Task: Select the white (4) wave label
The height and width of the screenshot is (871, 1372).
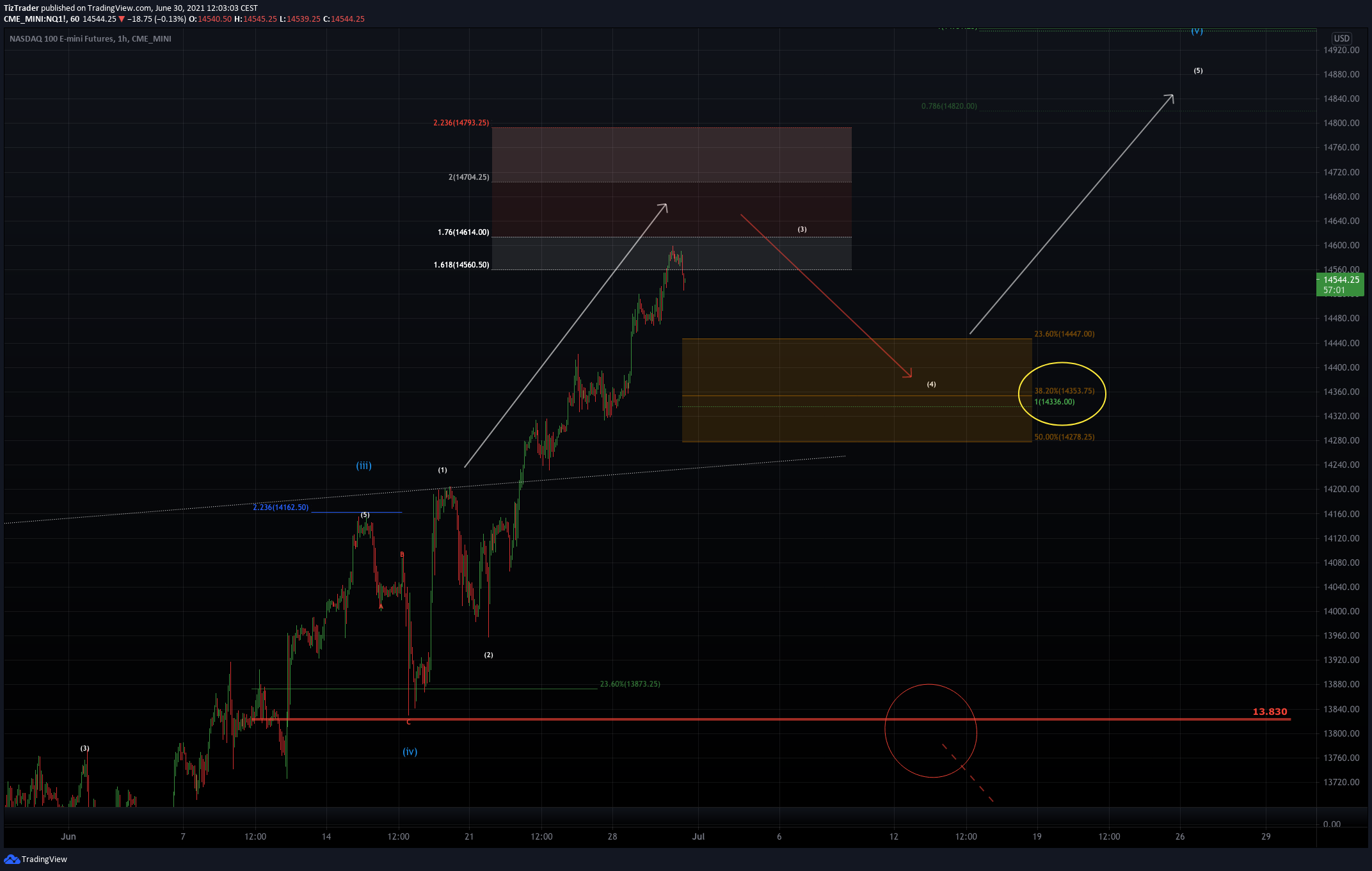Action: coord(931,385)
